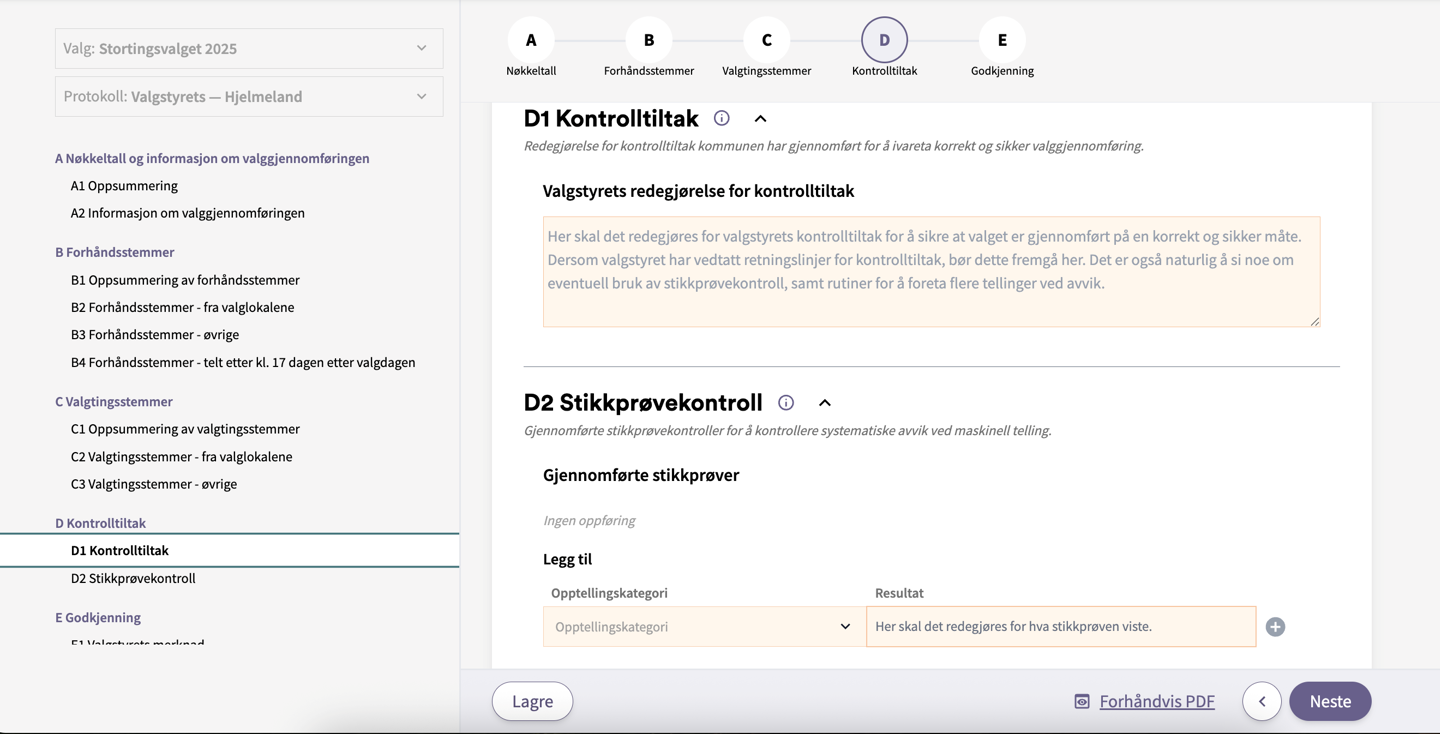Click the Lagre button

click(532, 701)
